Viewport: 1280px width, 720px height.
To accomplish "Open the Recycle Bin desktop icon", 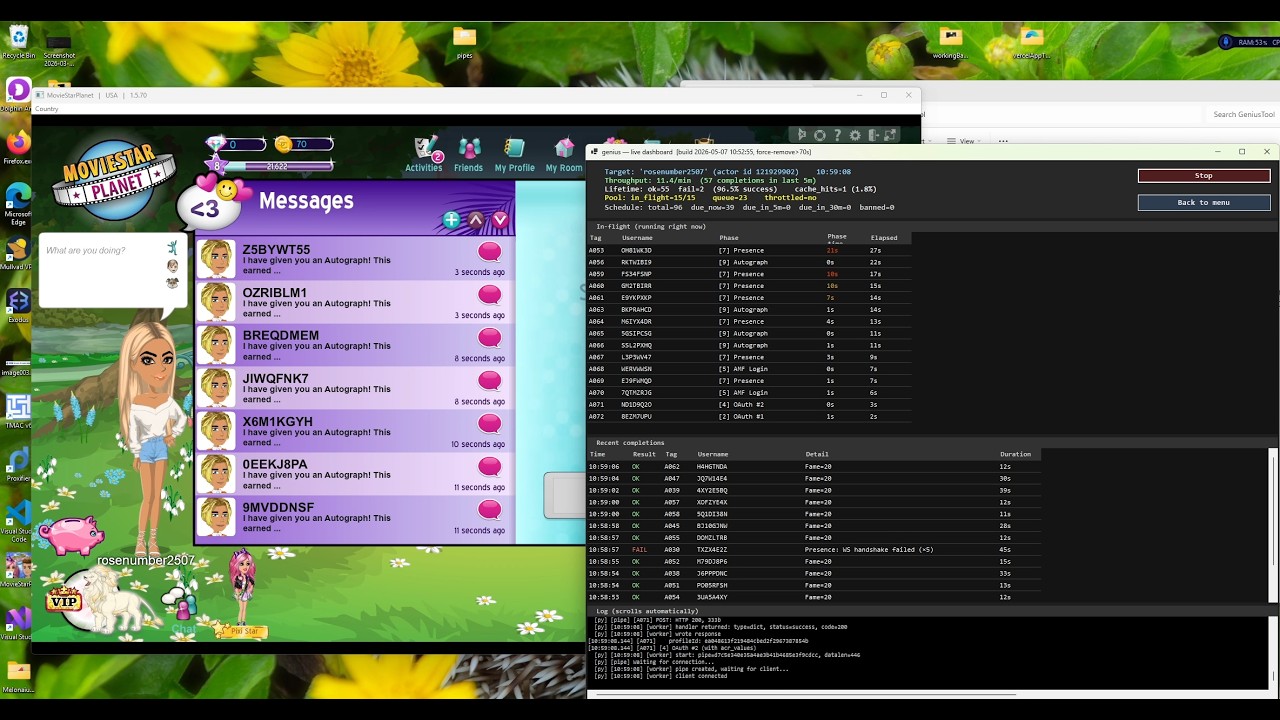I will coord(17,43).
